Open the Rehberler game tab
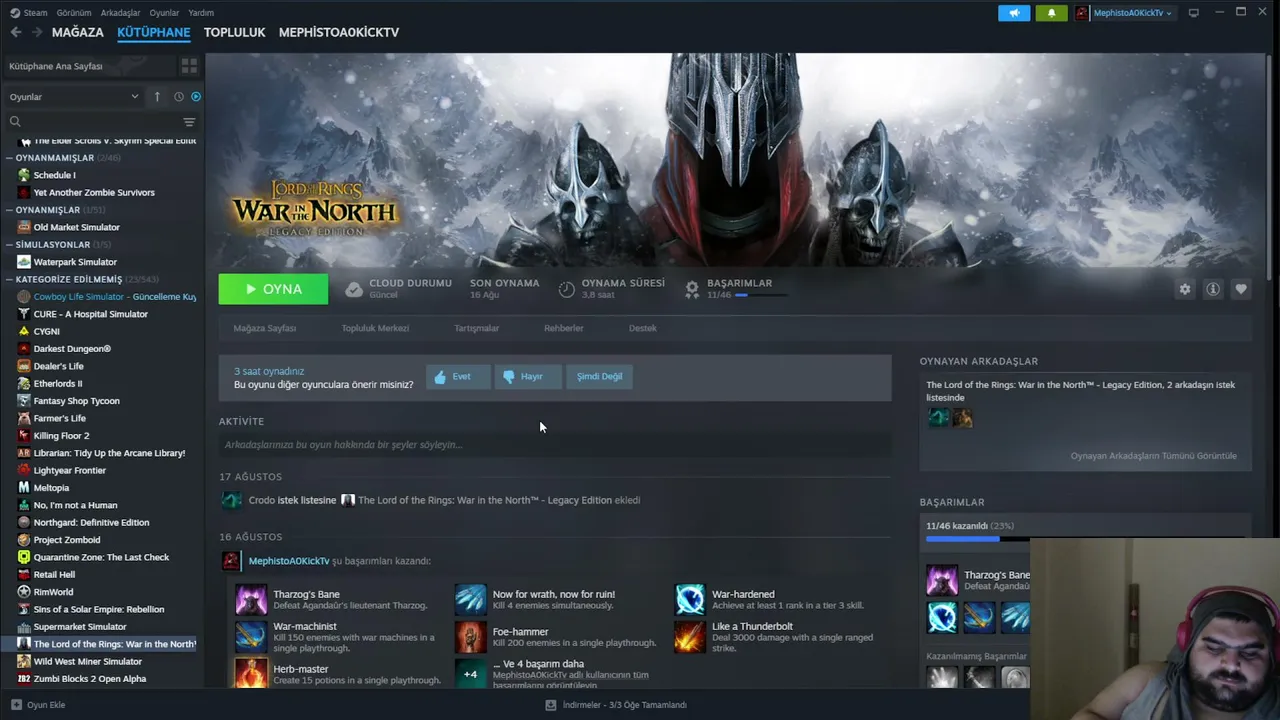Viewport: 1280px width, 720px height. click(564, 328)
